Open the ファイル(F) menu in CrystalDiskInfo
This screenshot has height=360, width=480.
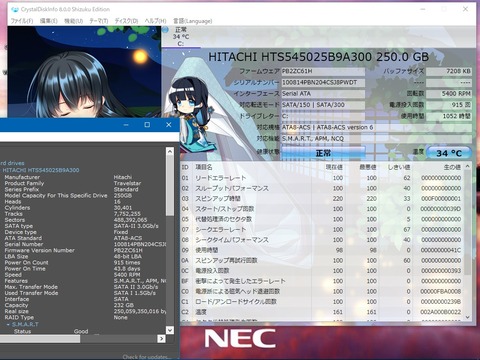pyautogui.click(x=22, y=21)
